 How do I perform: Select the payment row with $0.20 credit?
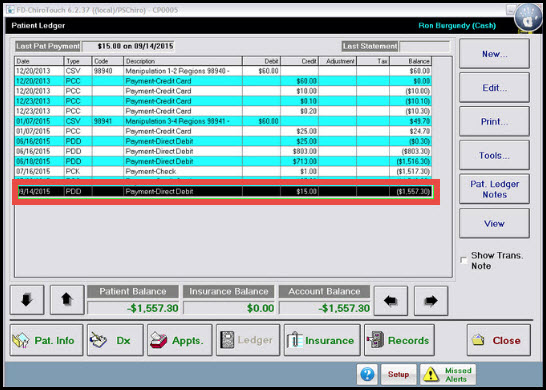223,111
